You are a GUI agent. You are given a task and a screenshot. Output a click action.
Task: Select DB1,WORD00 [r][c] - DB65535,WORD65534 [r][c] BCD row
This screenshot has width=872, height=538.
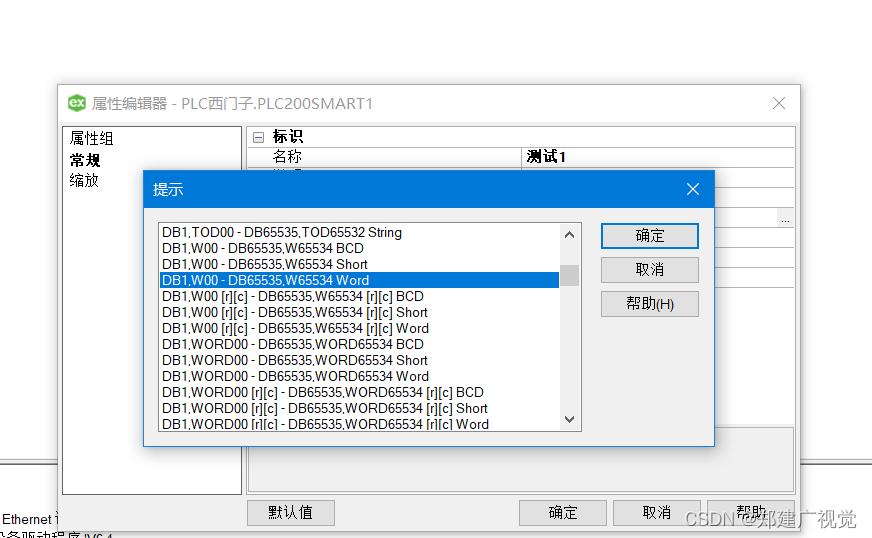coord(359,392)
